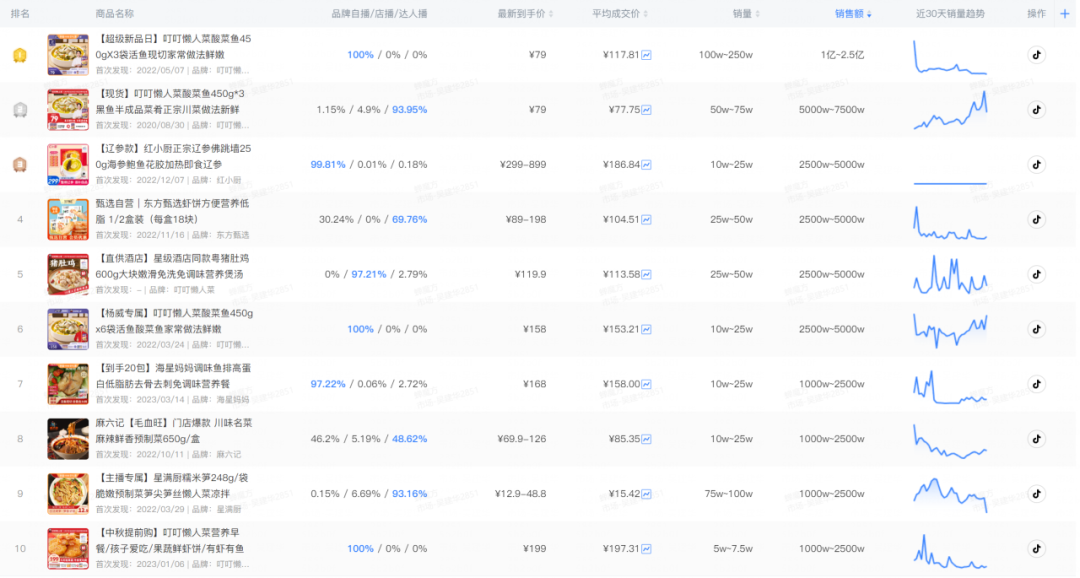Sort by 销量 column
Viewport: 1080px width, 578px height.
(x=749, y=14)
